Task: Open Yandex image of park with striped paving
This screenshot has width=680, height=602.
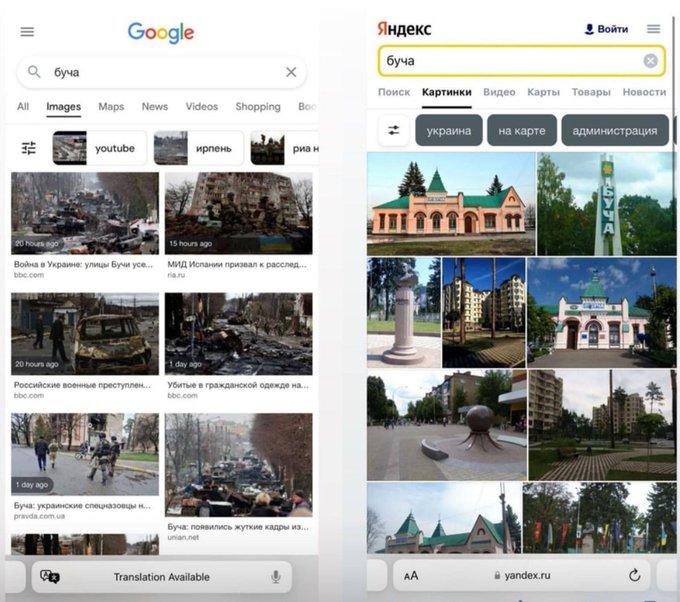Action: point(602,425)
